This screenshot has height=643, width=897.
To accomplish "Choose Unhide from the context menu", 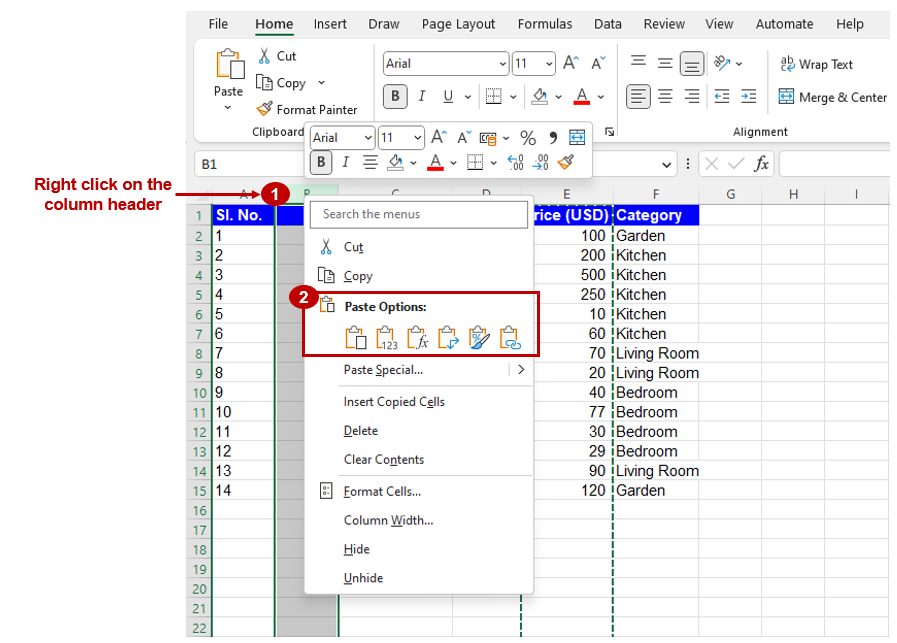I will pos(363,578).
